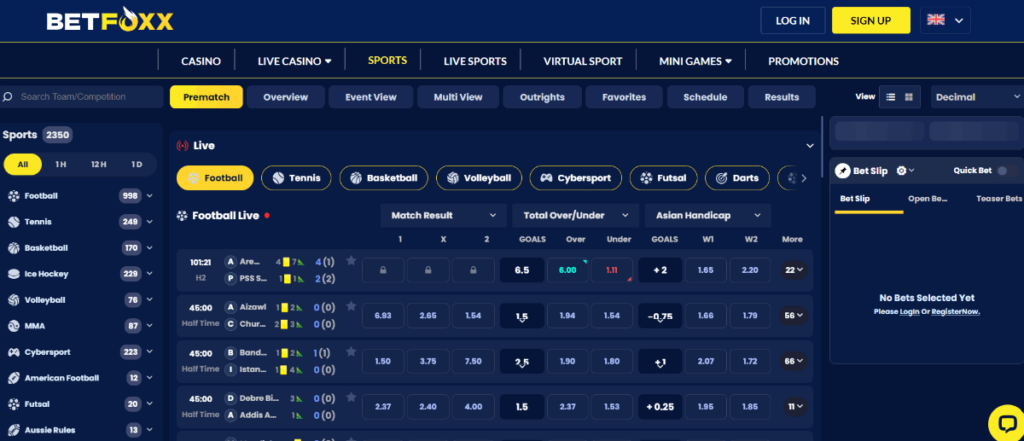Image resolution: width=1024 pixels, height=441 pixels.
Task: Open the Schedule tab
Action: click(705, 97)
